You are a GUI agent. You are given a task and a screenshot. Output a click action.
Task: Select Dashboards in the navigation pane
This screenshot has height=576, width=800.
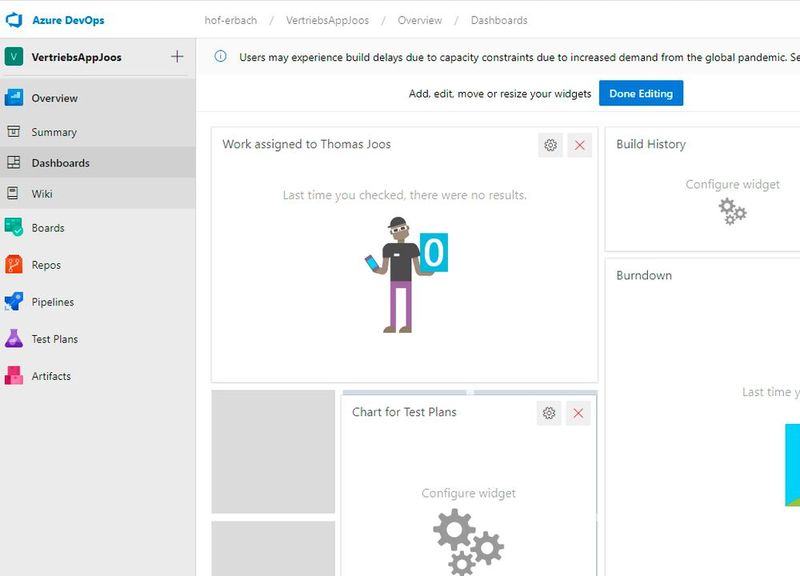click(x=60, y=161)
